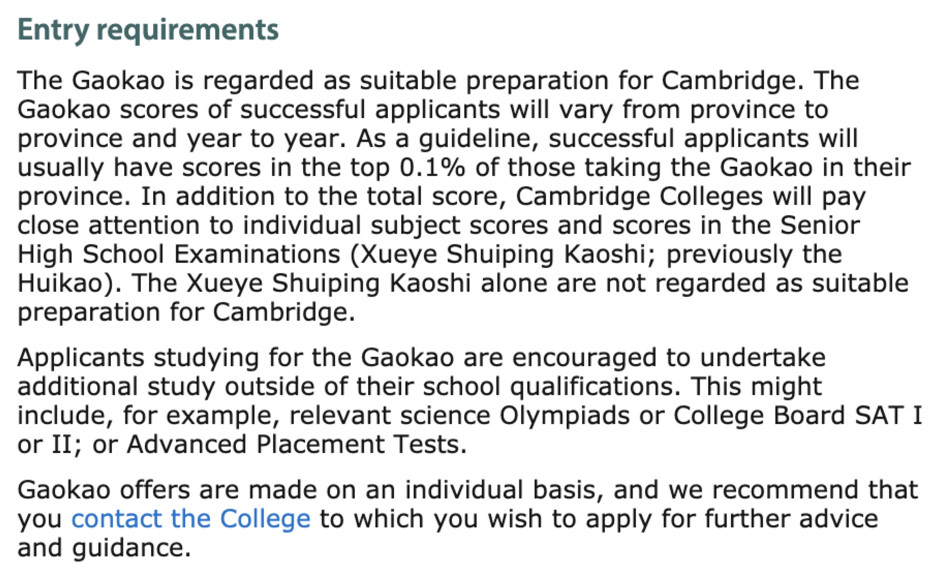Click the "Entry requirements" heading
This screenshot has height=569, width=941.
pos(148,30)
